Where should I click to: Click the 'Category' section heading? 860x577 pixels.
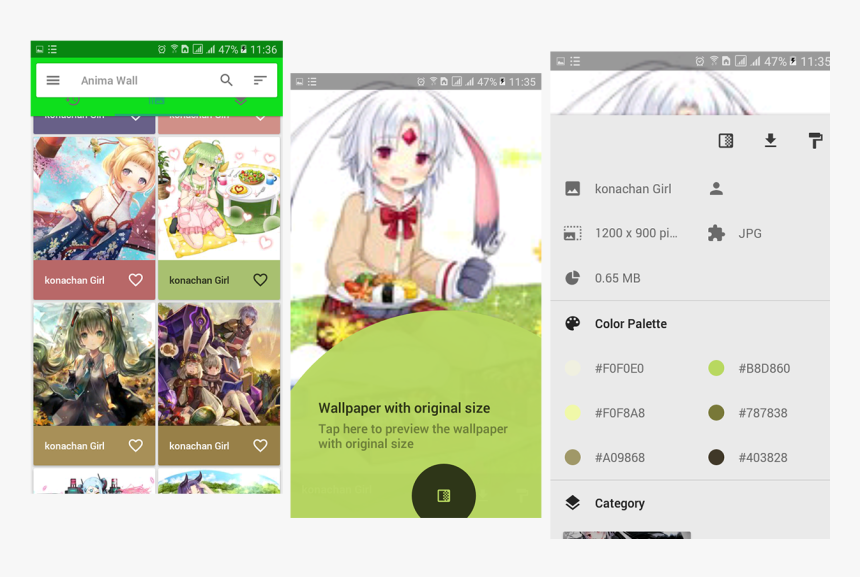[620, 504]
